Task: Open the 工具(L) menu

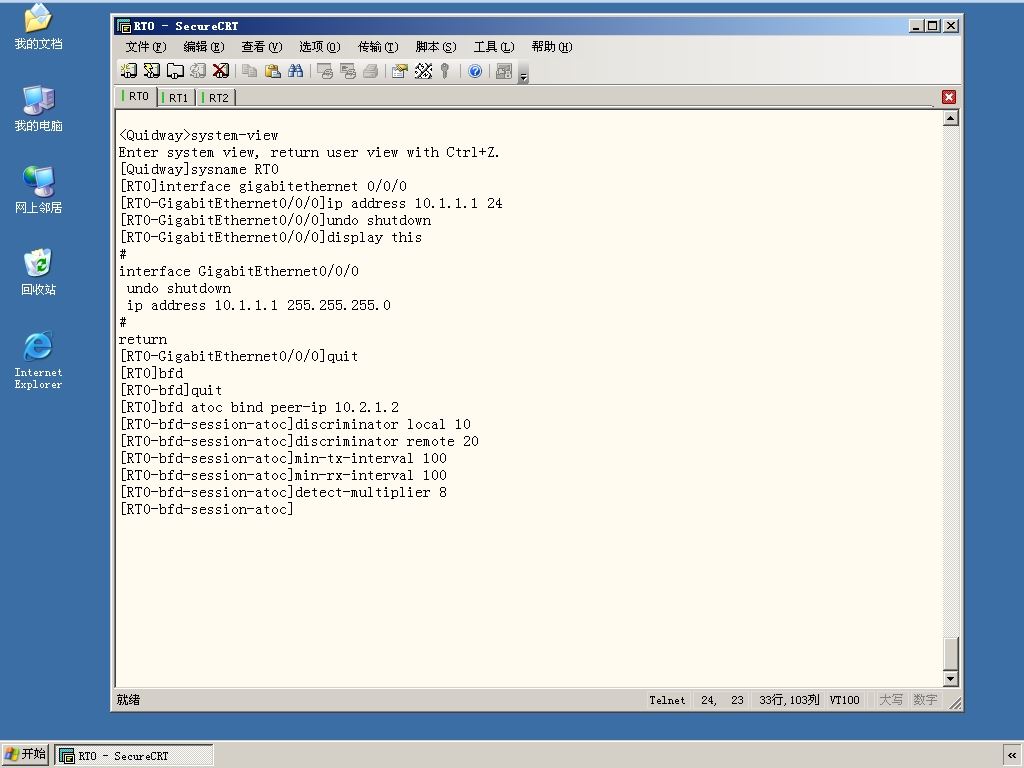Action: [x=494, y=47]
